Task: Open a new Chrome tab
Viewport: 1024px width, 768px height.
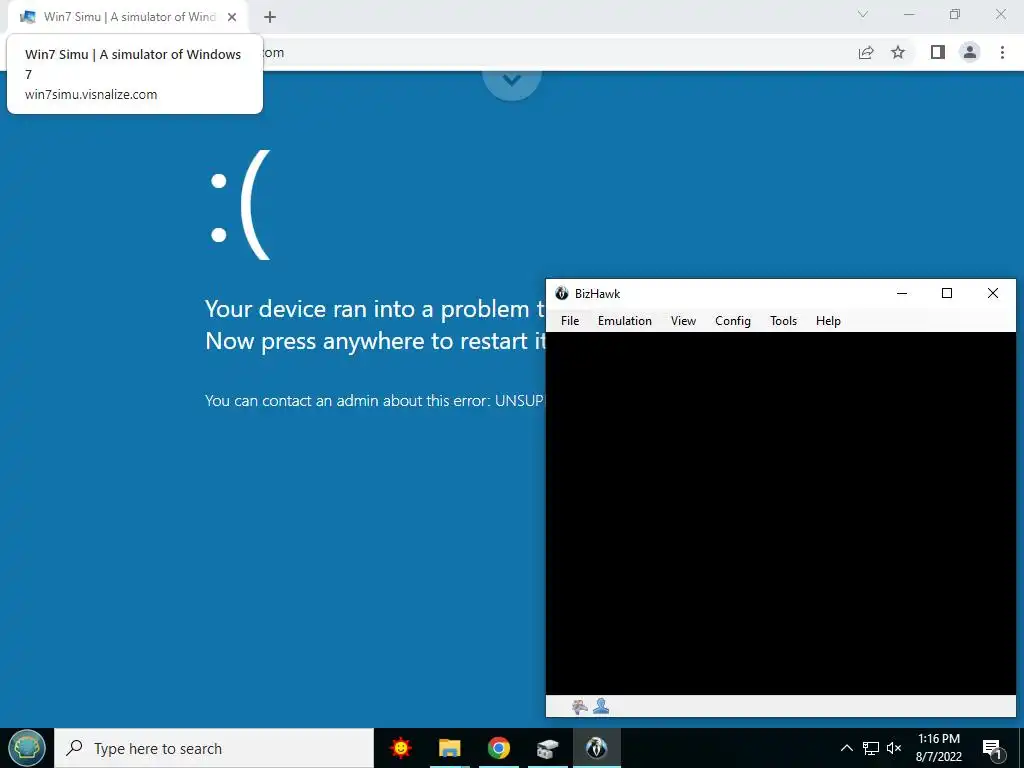Action: tap(270, 17)
